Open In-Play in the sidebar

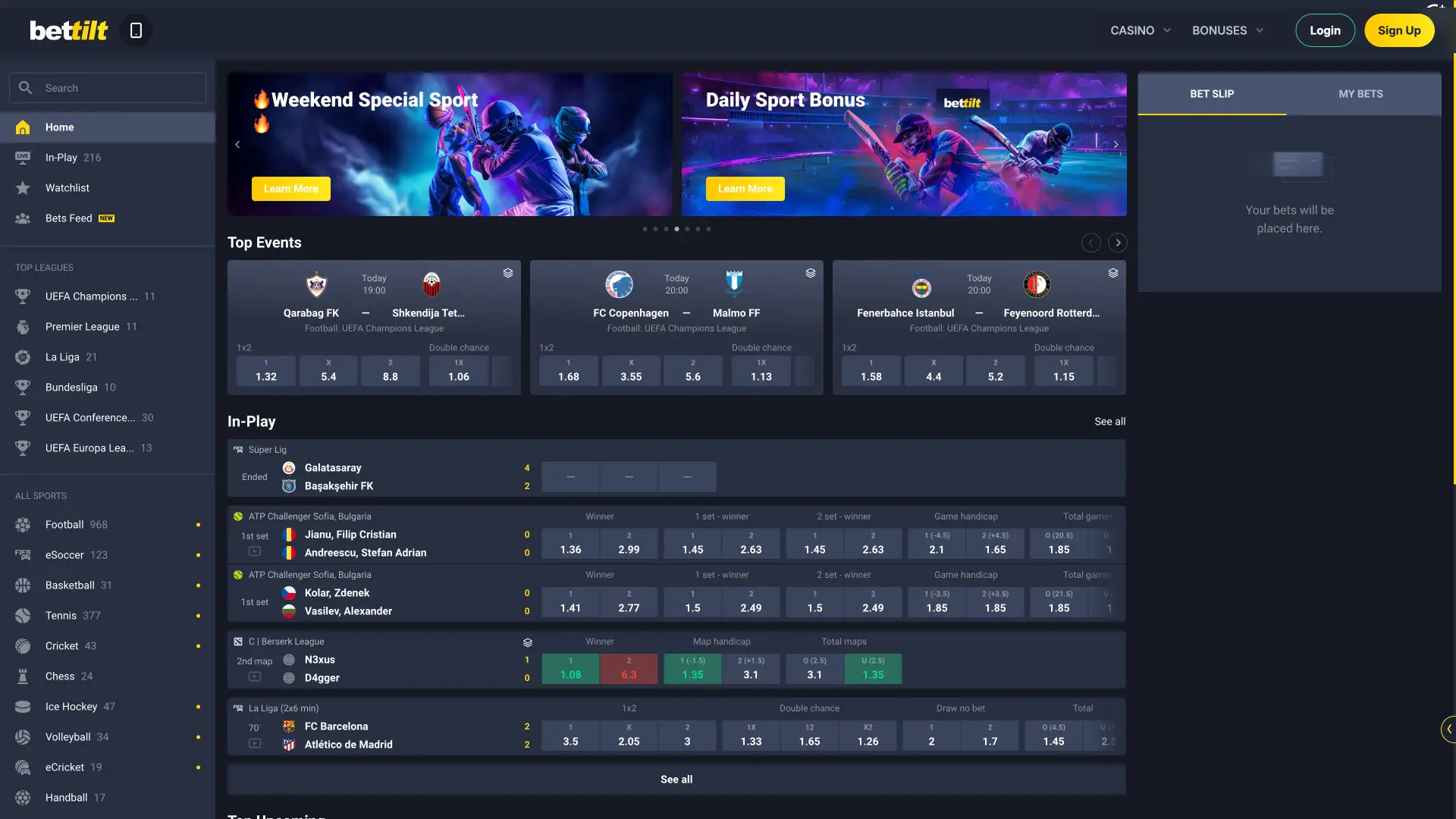coord(108,158)
